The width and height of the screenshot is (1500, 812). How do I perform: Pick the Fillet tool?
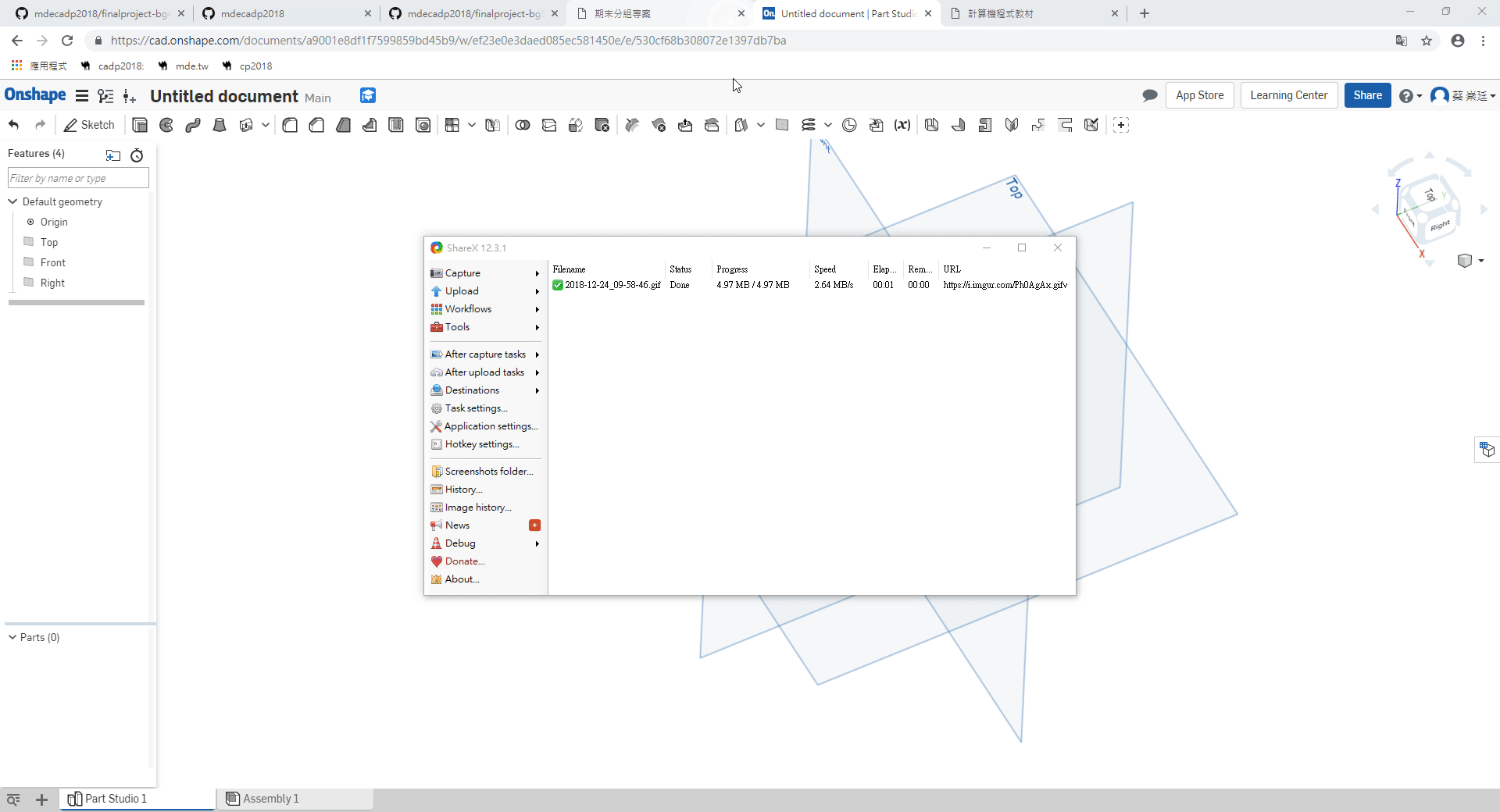coord(290,125)
